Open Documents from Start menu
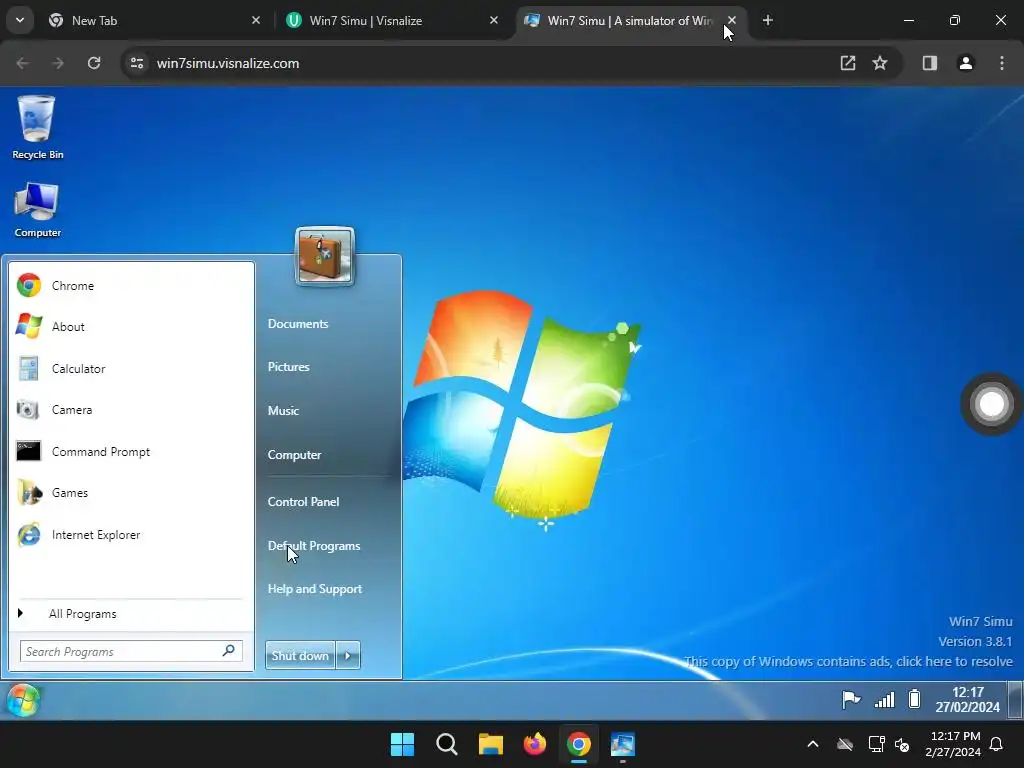Screen dimensions: 1024x768 [298, 324]
